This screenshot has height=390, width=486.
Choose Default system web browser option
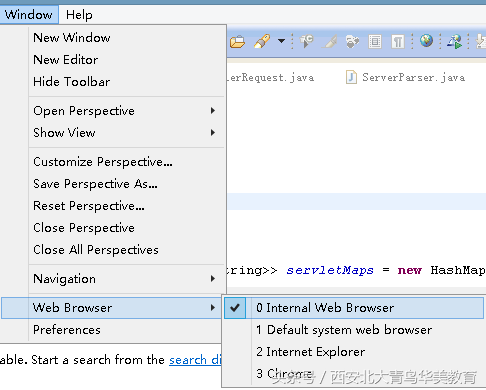[344, 330]
